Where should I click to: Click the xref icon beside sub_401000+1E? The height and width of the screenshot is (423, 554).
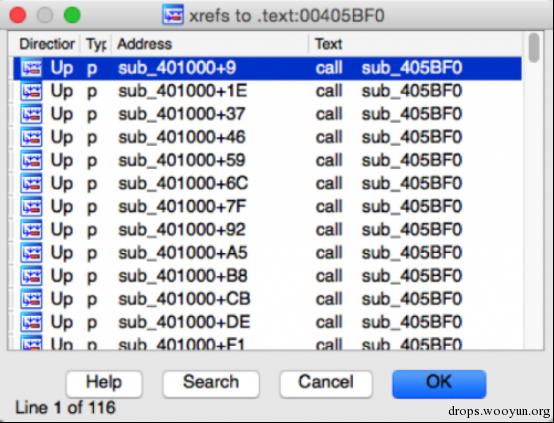click(31, 92)
